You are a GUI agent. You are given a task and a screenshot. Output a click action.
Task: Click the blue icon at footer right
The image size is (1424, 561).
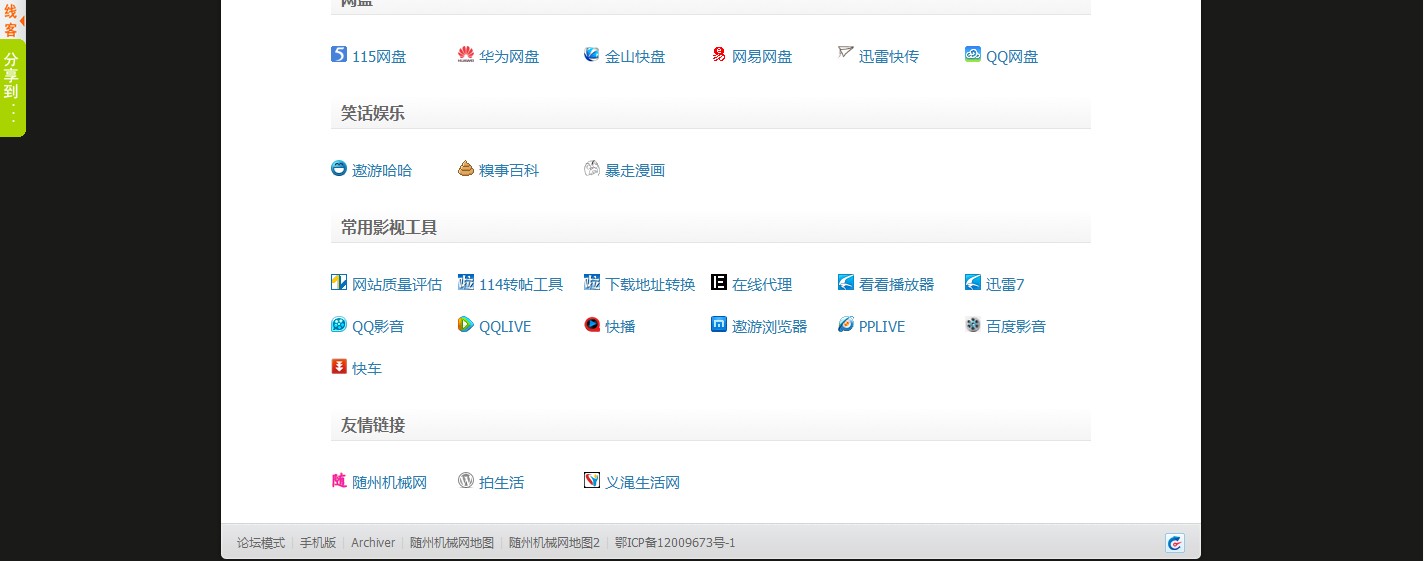tap(1175, 543)
